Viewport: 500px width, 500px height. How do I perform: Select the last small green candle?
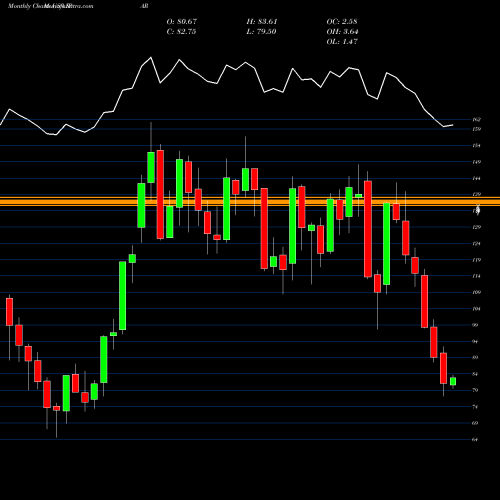(x=453, y=381)
